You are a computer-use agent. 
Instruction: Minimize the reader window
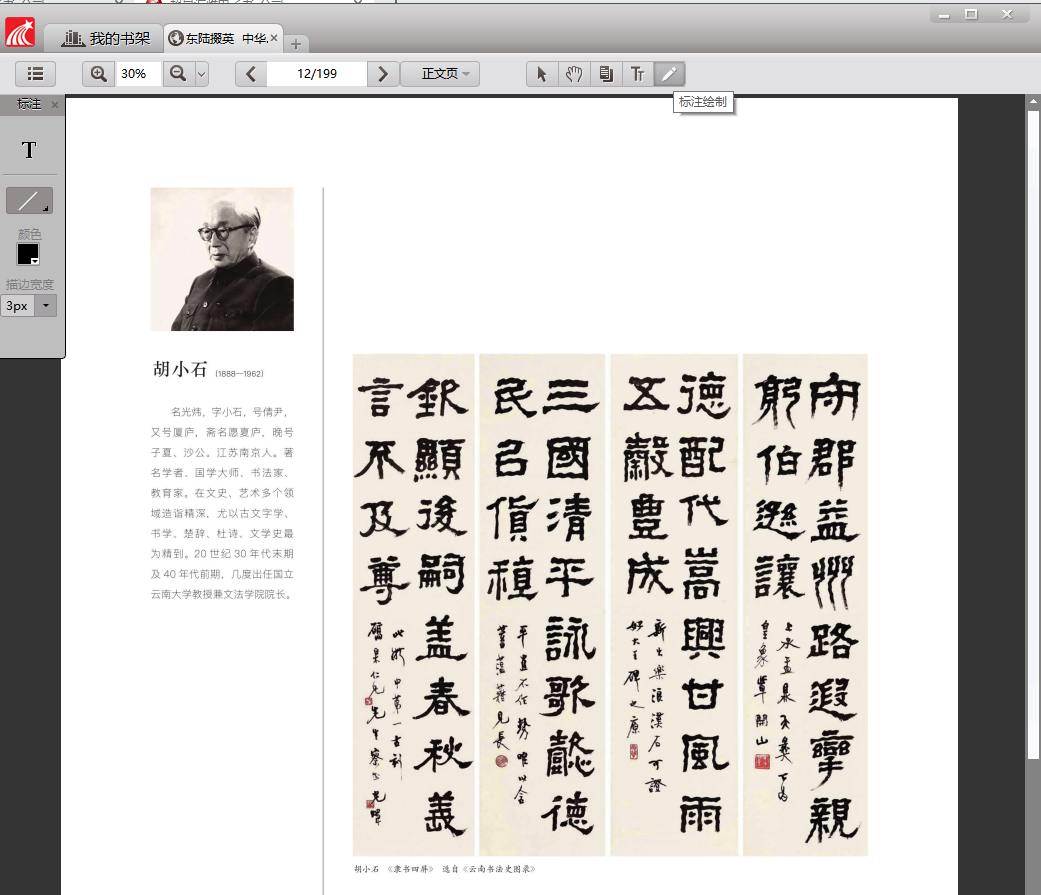tap(943, 15)
